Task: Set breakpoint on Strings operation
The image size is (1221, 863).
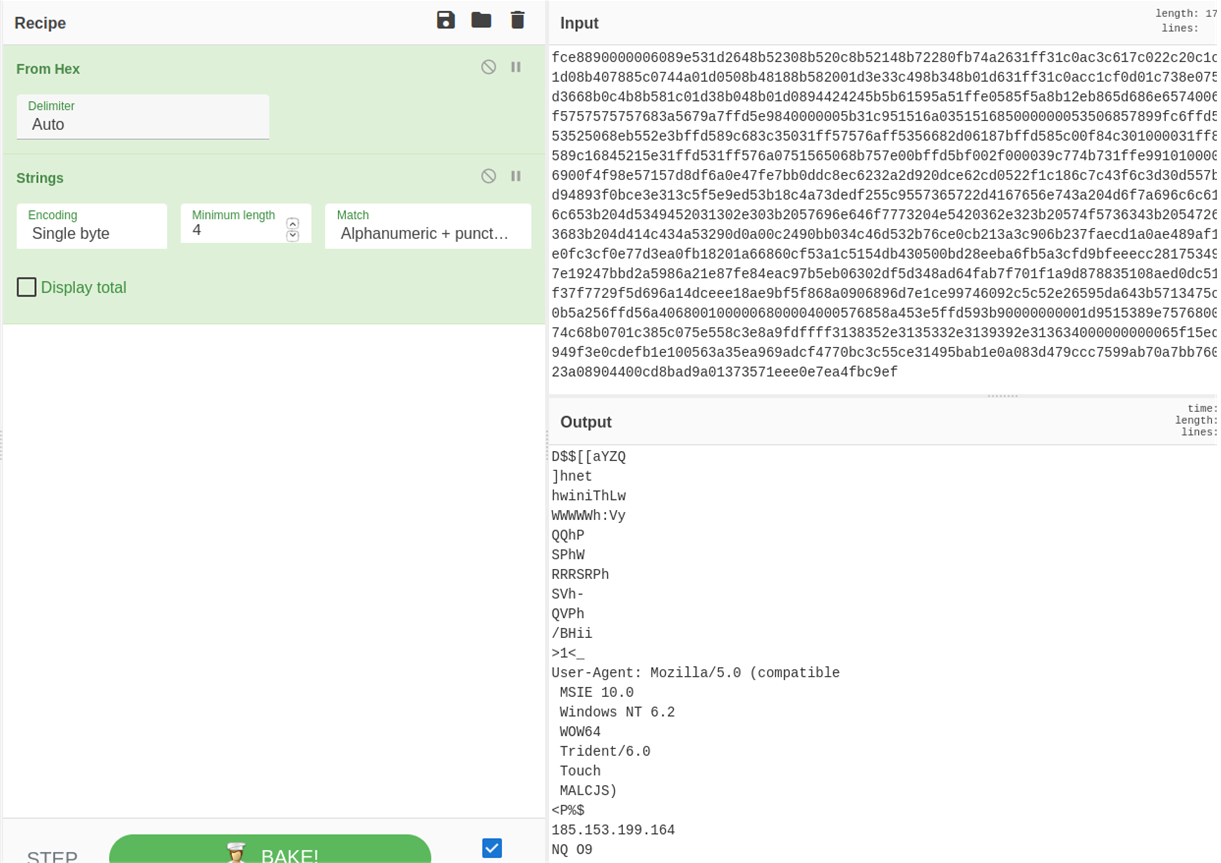Action: click(x=516, y=176)
